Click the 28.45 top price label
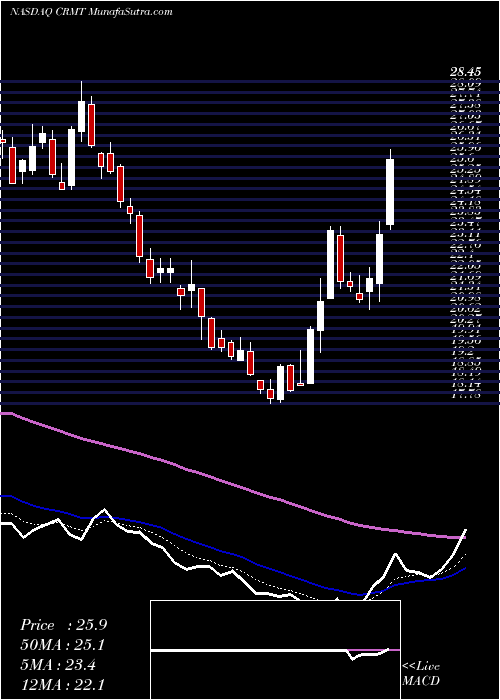The image size is (500, 700). pyautogui.click(x=465, y=71)
